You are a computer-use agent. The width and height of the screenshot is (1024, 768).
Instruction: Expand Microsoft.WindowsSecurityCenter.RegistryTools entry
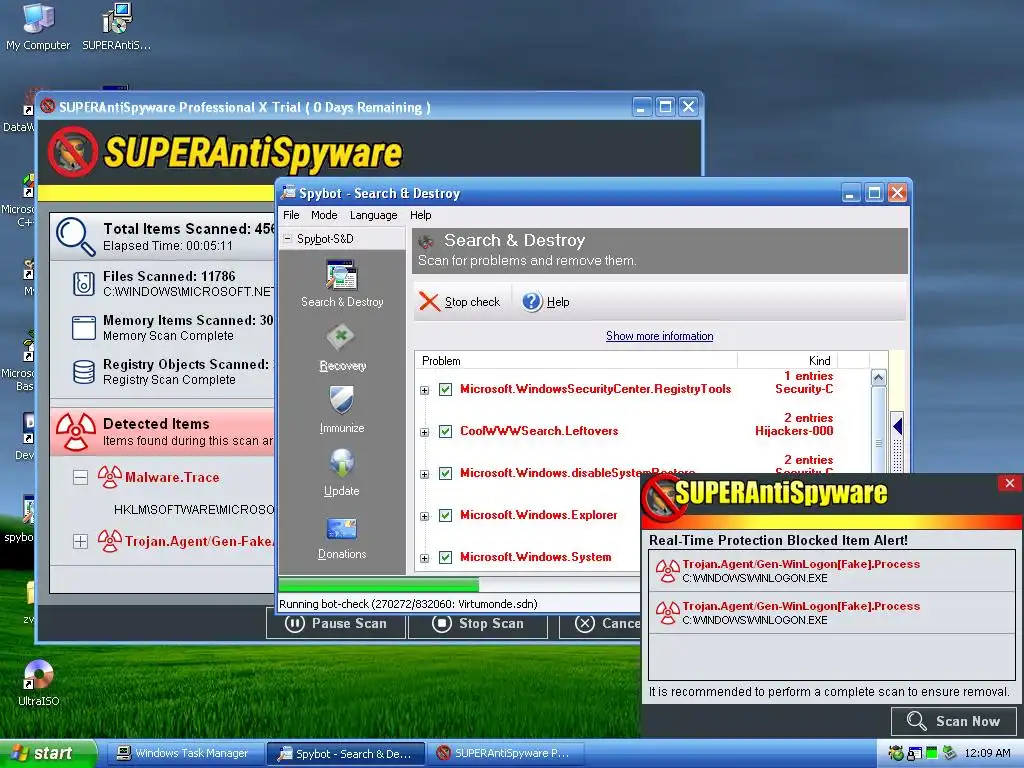pos(424,391)
